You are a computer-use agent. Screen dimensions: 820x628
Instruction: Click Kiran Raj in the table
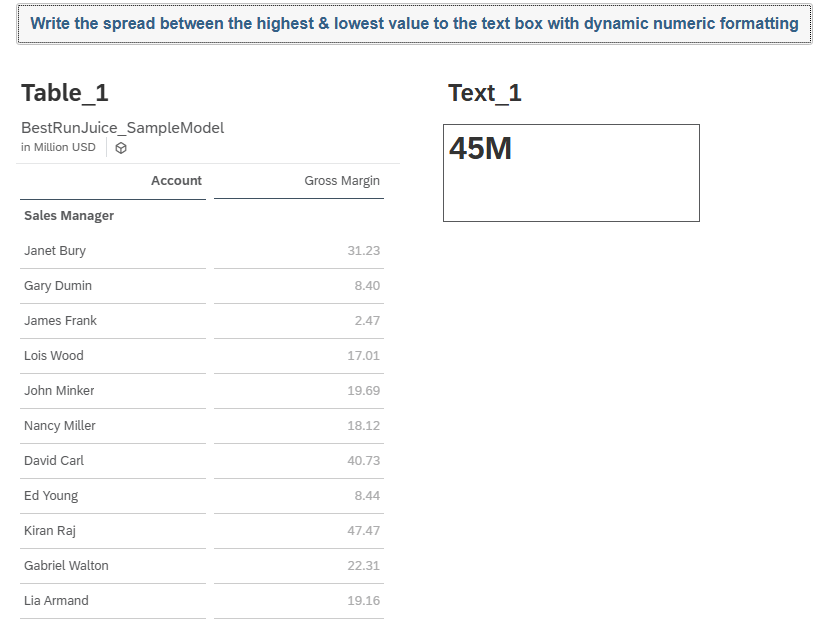(50, 531)
